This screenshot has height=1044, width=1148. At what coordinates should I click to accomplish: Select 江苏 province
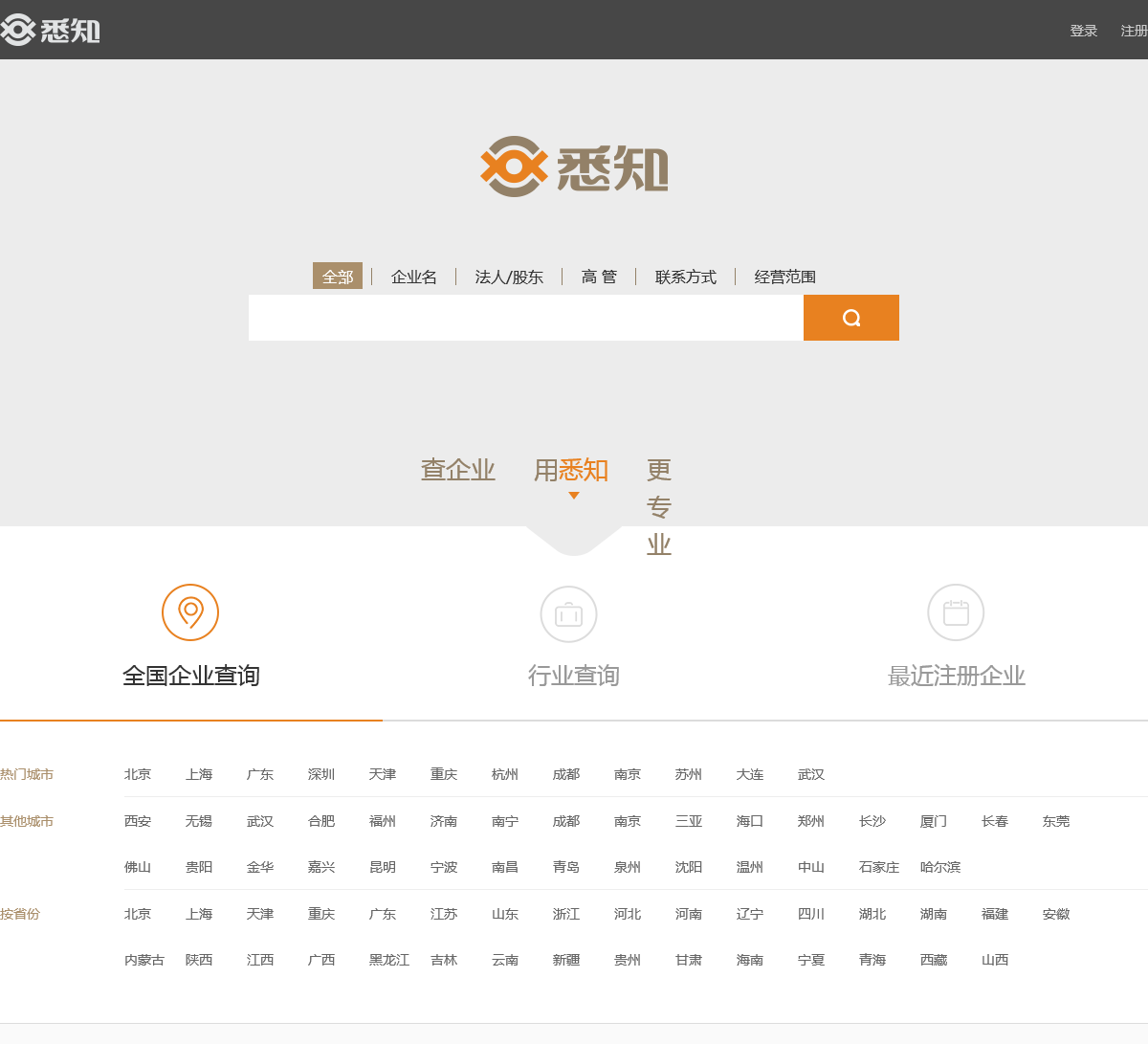pos(444,914)
